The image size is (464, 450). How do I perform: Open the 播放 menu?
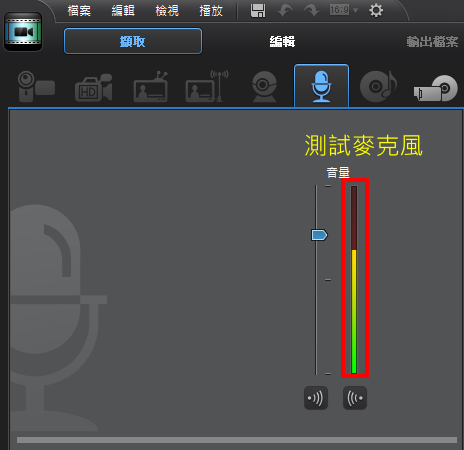211,11
